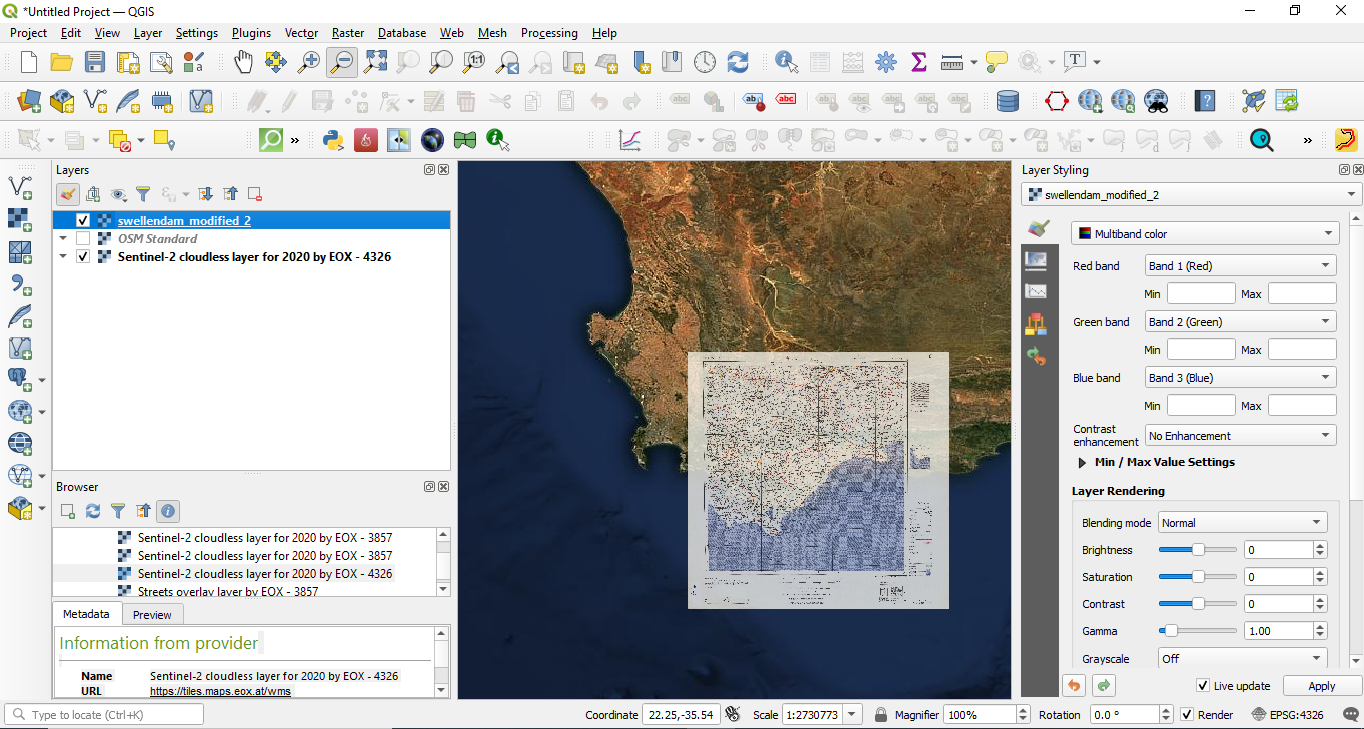Expand Min / Max Value Settings
The height and width of the screenshot is (729, 1364).
tap(1082, 463)
